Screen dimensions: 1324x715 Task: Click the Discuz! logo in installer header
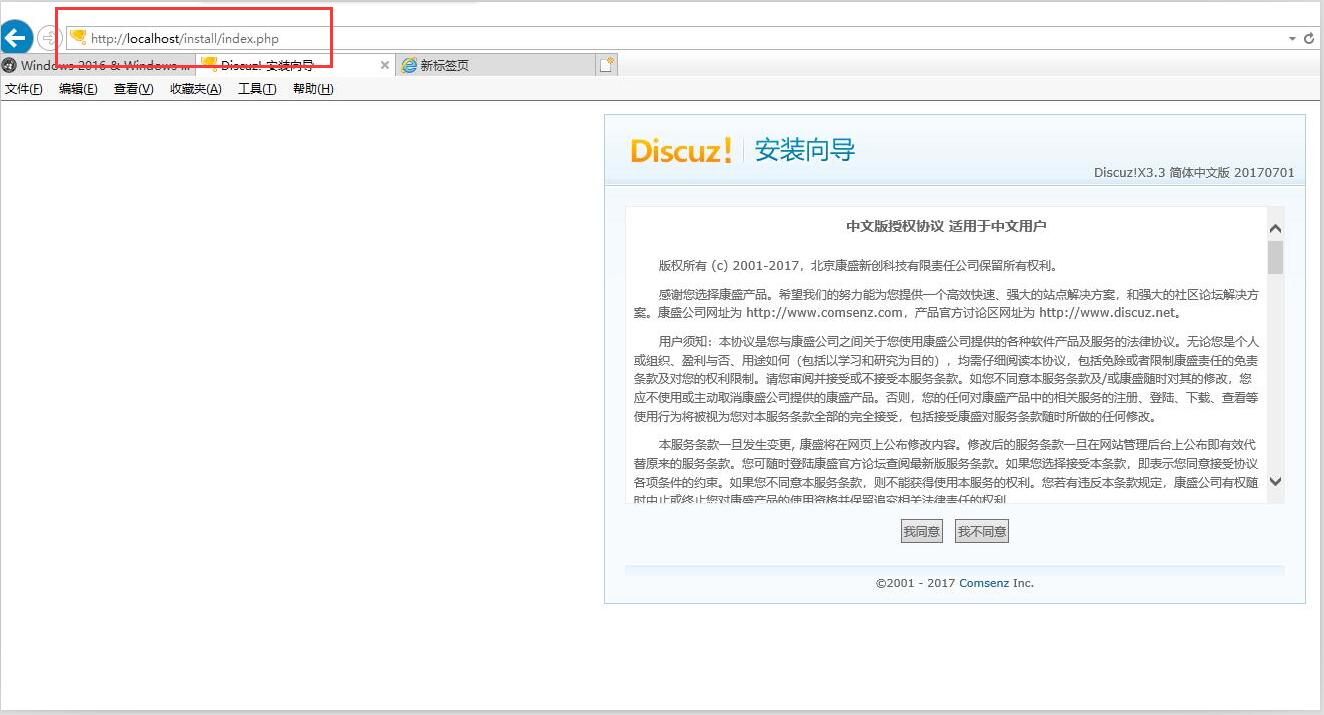pyautogui.click(x=681, y=151)
